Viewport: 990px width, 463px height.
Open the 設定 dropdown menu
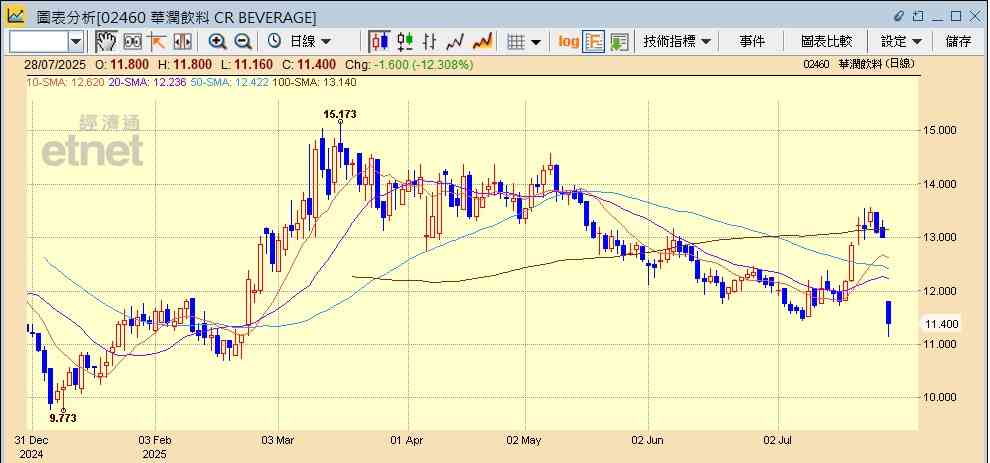tap(902, 42)
